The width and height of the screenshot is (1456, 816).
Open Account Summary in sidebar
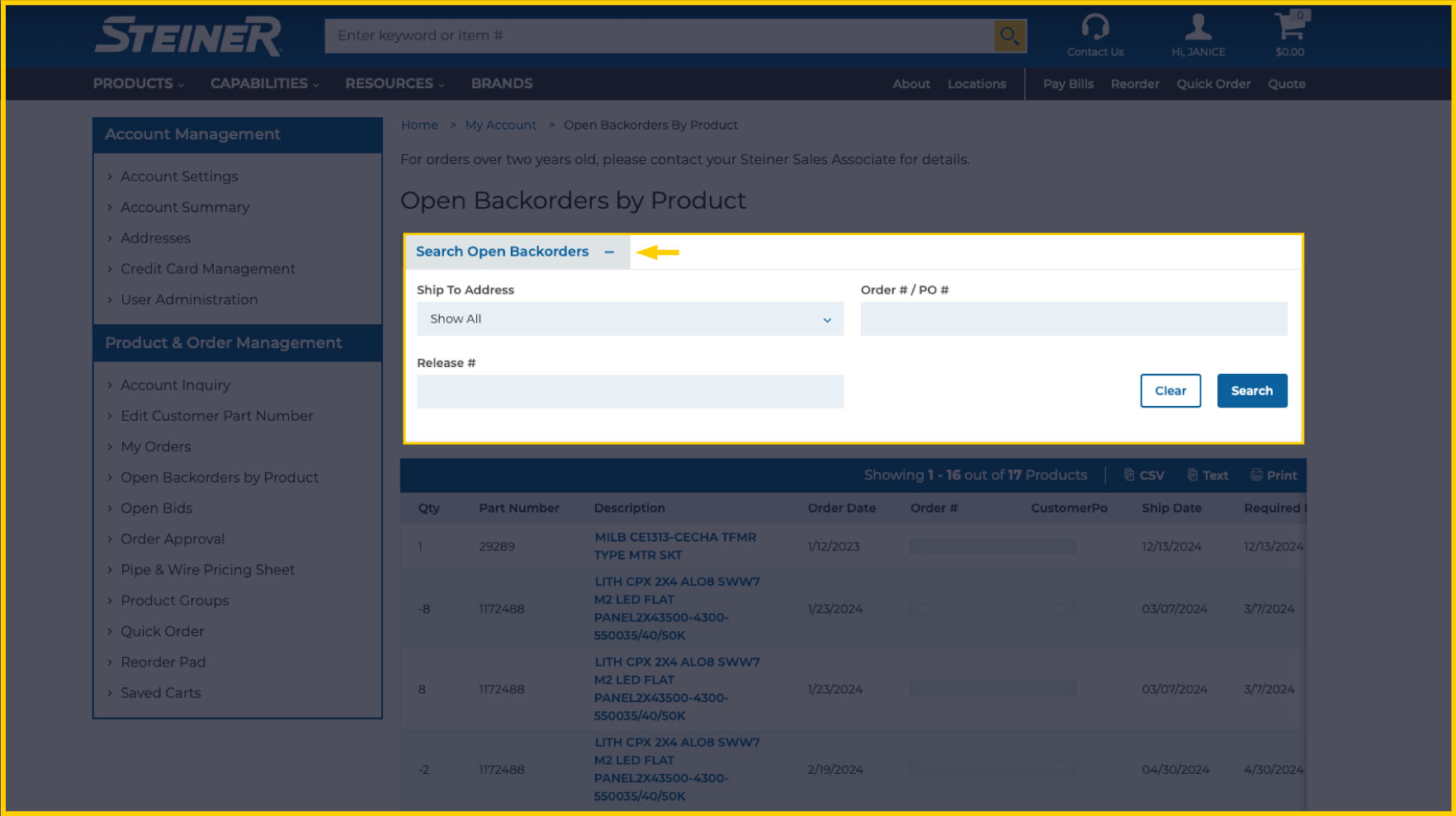click(185, 207)
